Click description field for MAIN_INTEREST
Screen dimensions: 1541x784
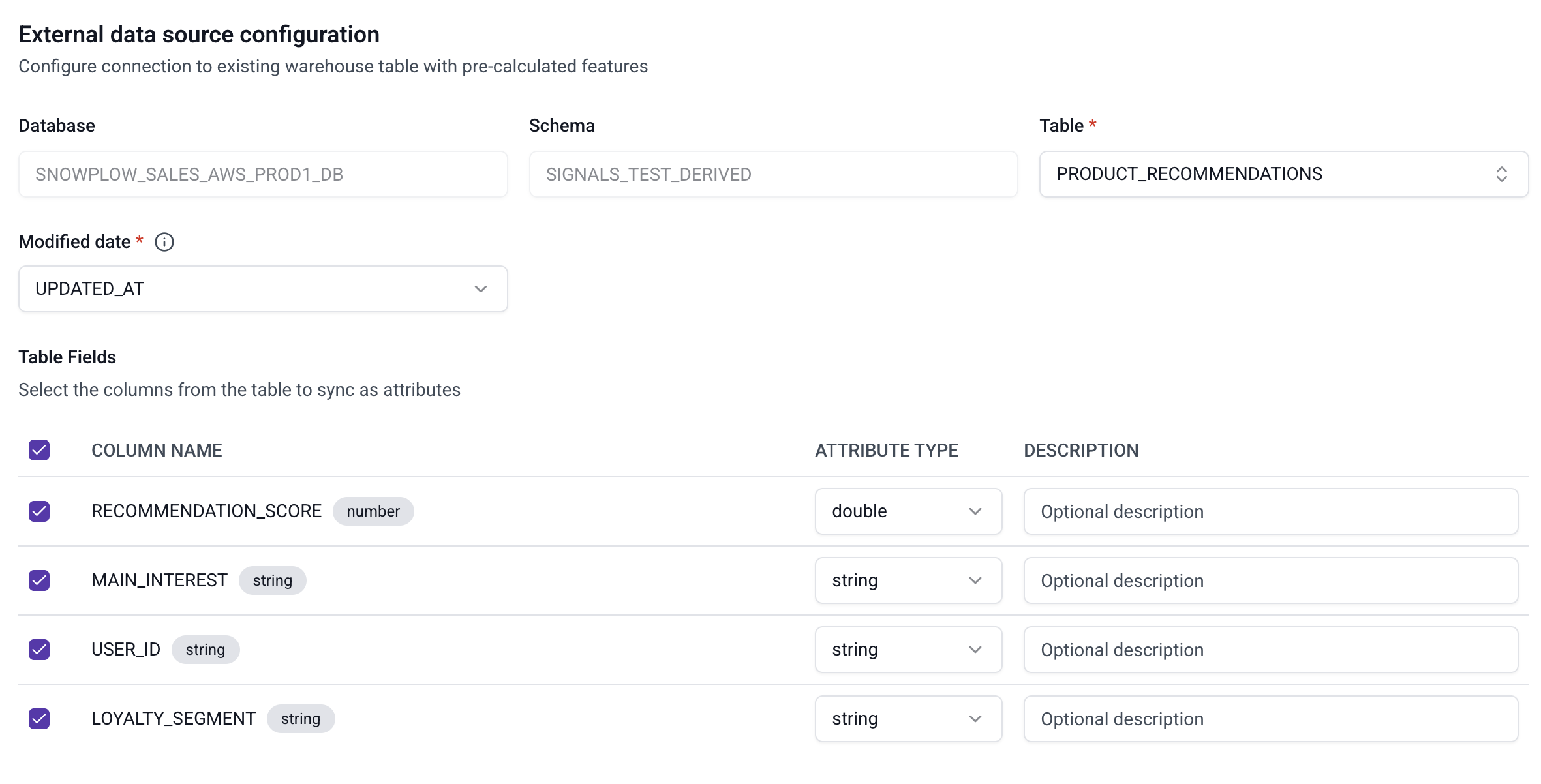[1271, 580]
